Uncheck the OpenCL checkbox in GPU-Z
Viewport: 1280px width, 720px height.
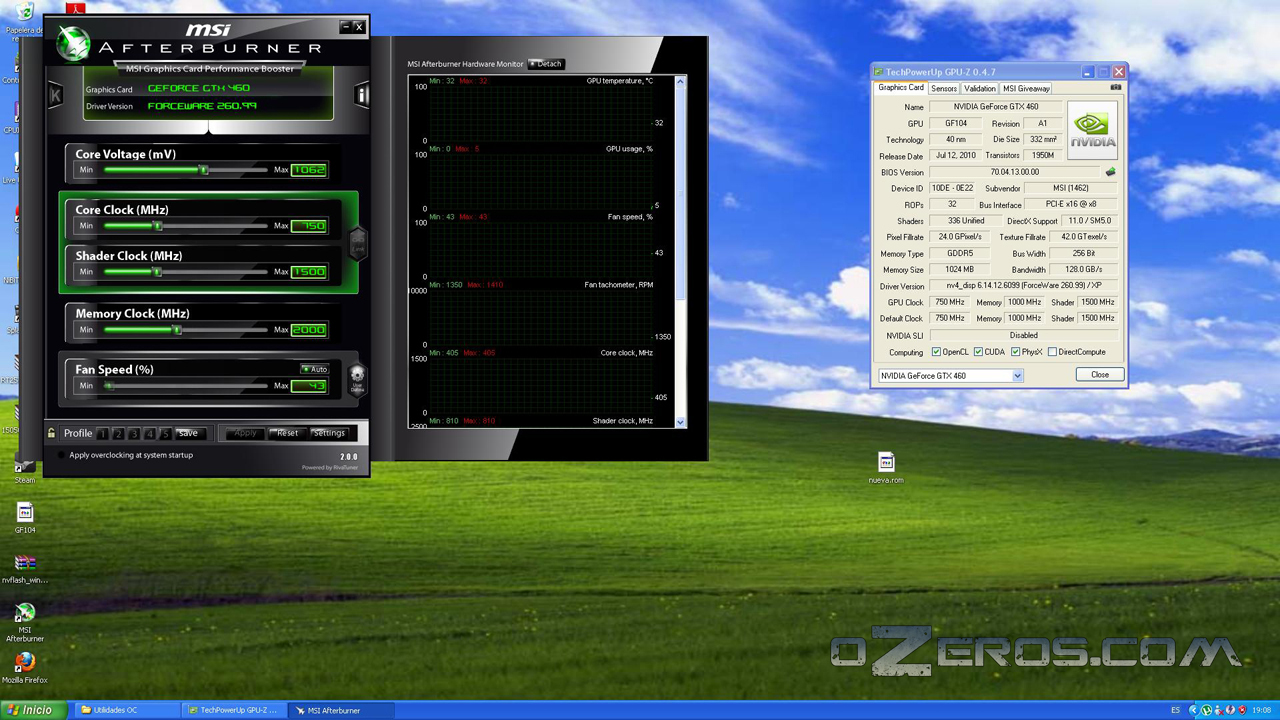(936, 352)
